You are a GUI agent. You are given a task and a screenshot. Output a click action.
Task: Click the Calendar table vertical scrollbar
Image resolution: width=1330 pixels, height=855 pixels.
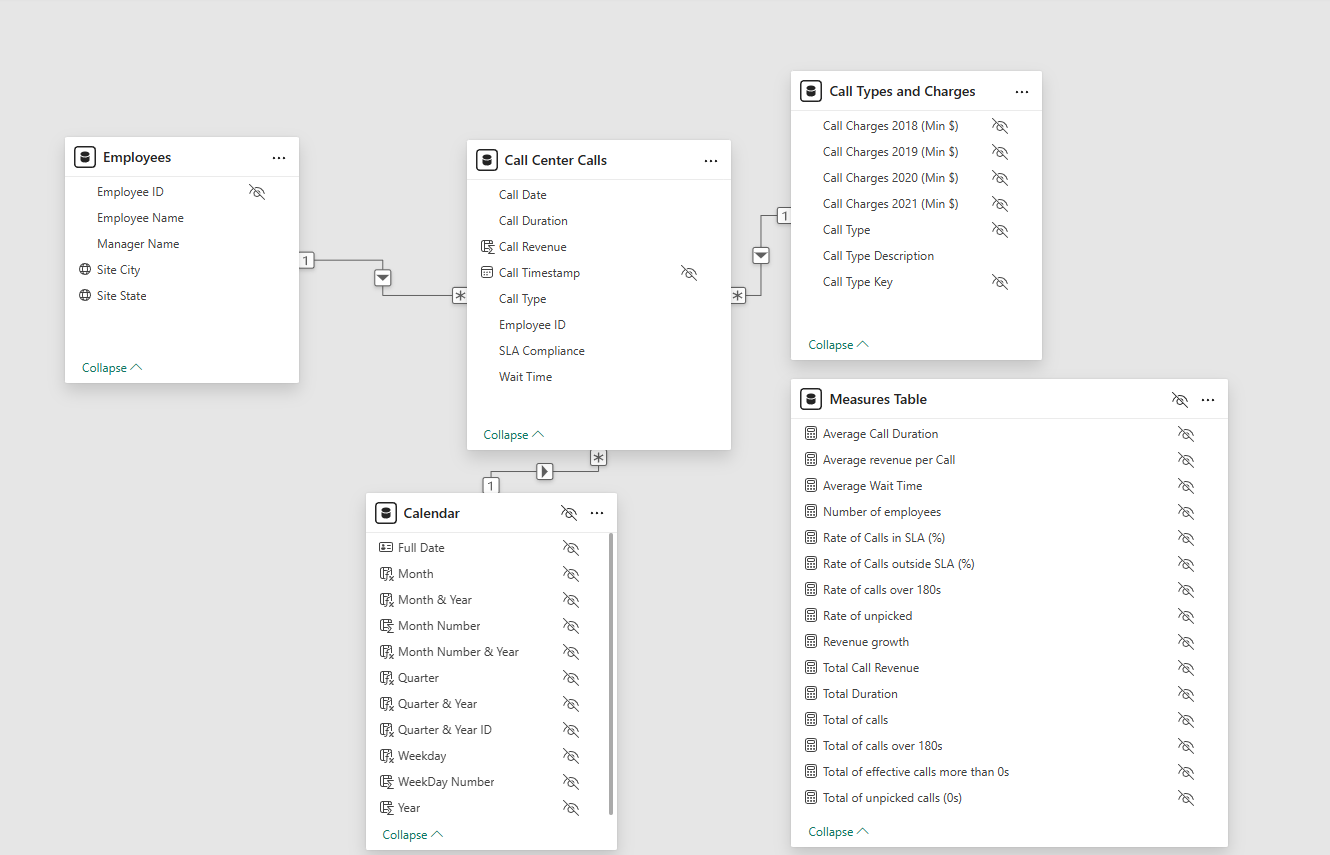(x=611, y=675)
